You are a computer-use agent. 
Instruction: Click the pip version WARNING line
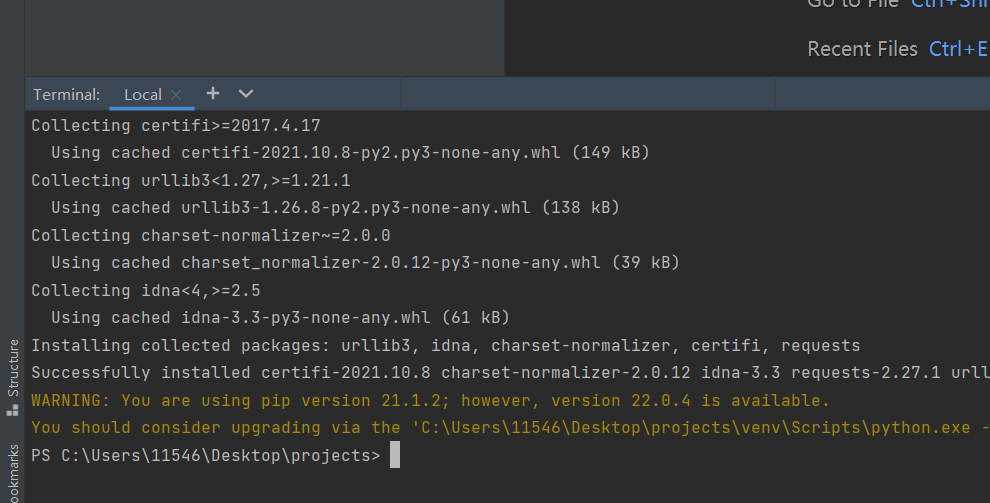click(x=430, y=400)
